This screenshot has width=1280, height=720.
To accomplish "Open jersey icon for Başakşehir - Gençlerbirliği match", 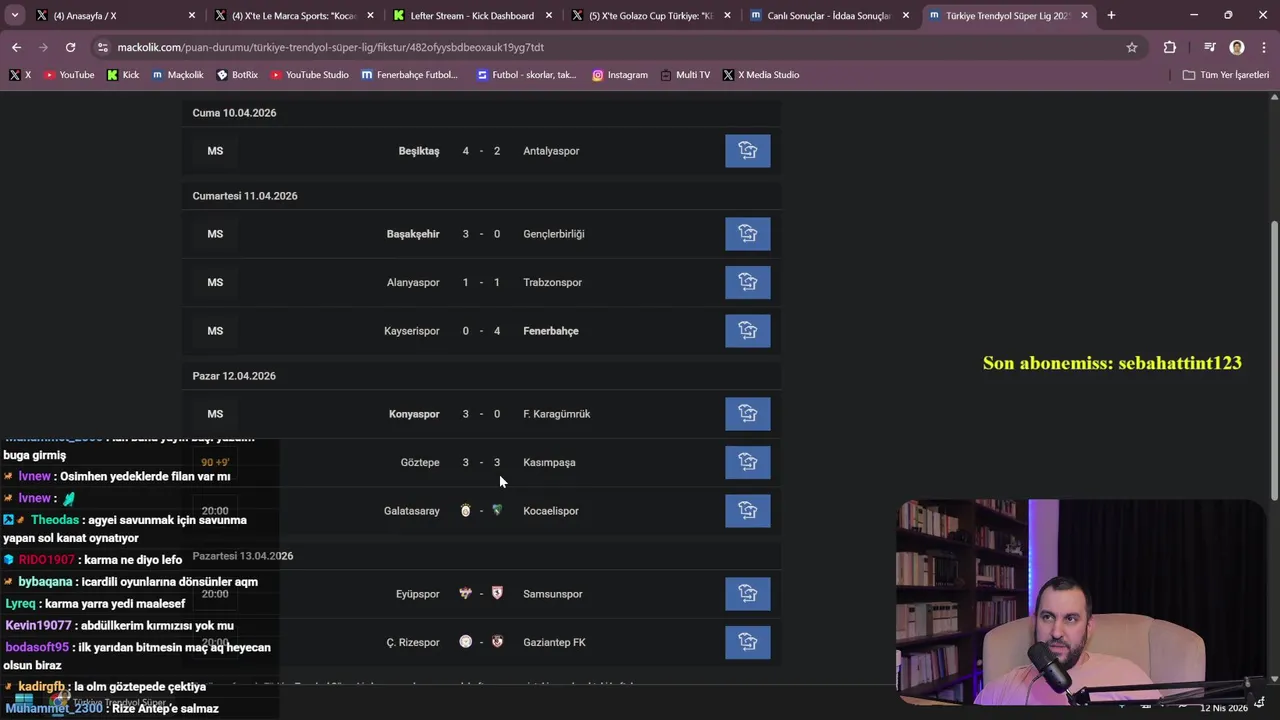I will coord(748,234).
